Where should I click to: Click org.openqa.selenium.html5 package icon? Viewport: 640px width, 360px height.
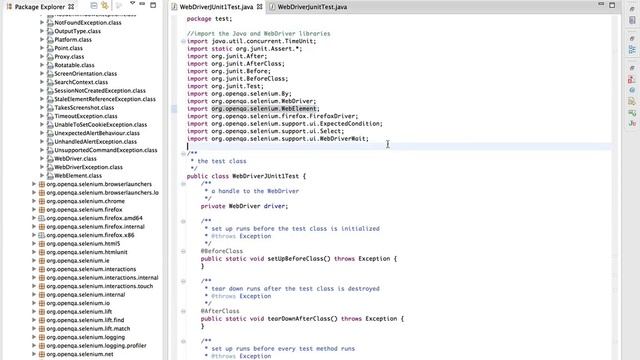click(42, 244)
